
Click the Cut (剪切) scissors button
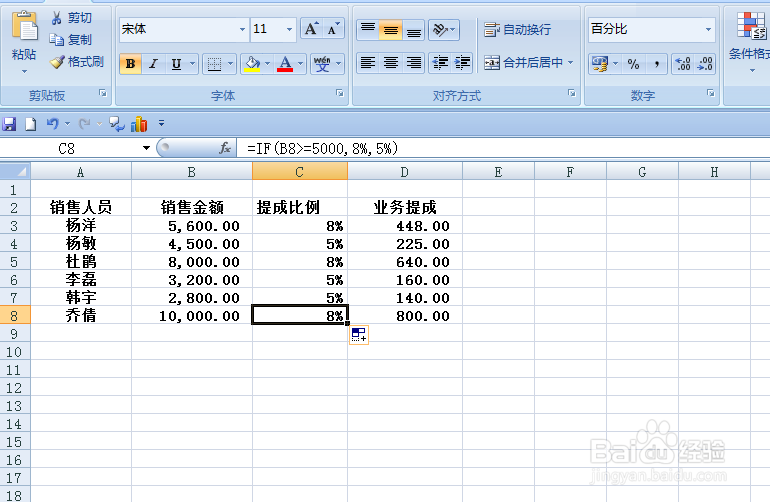click(x=71, y=18)
